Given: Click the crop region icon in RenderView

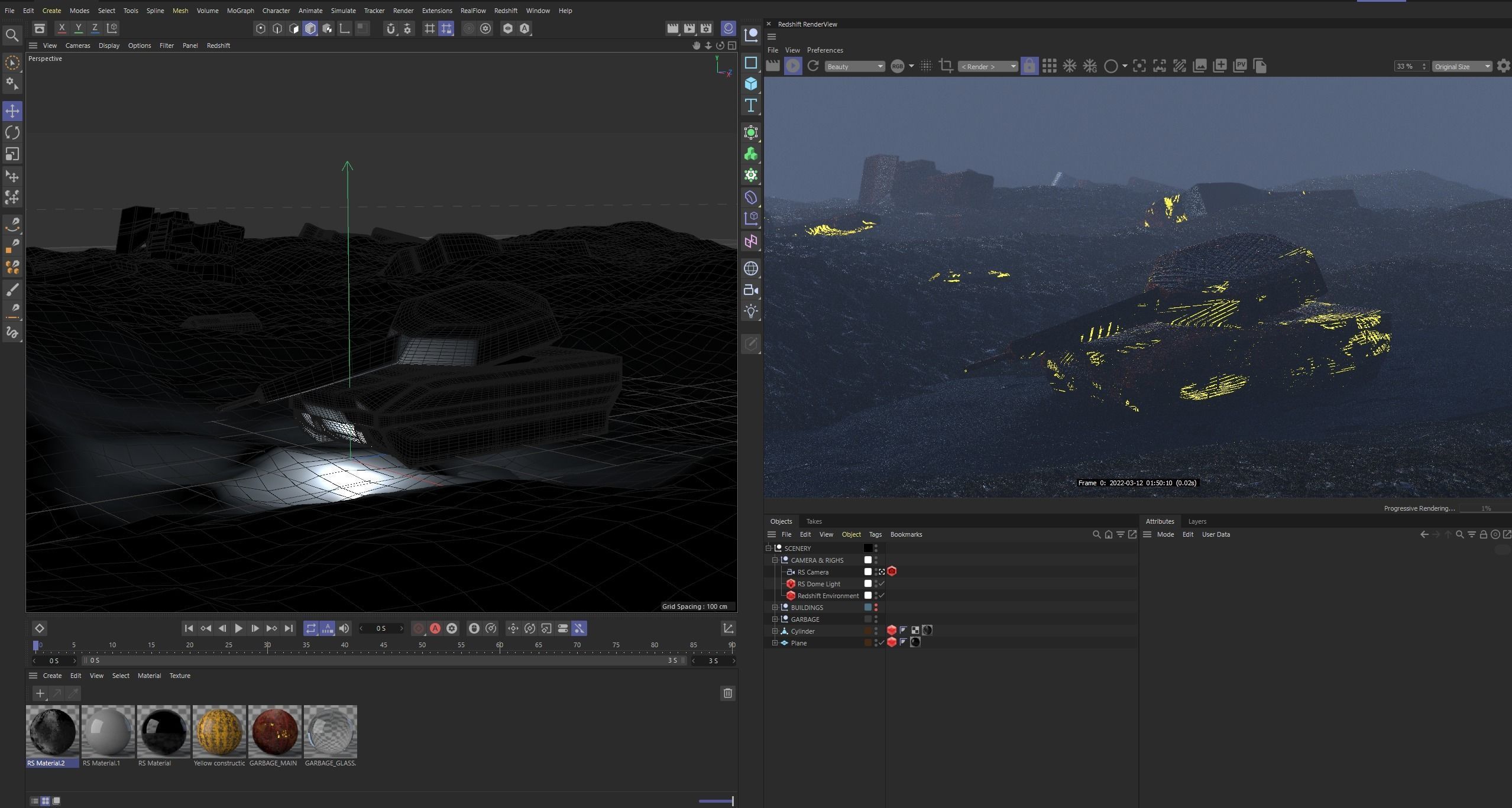Looking at the screenshot, I should (x=946, y=66).
